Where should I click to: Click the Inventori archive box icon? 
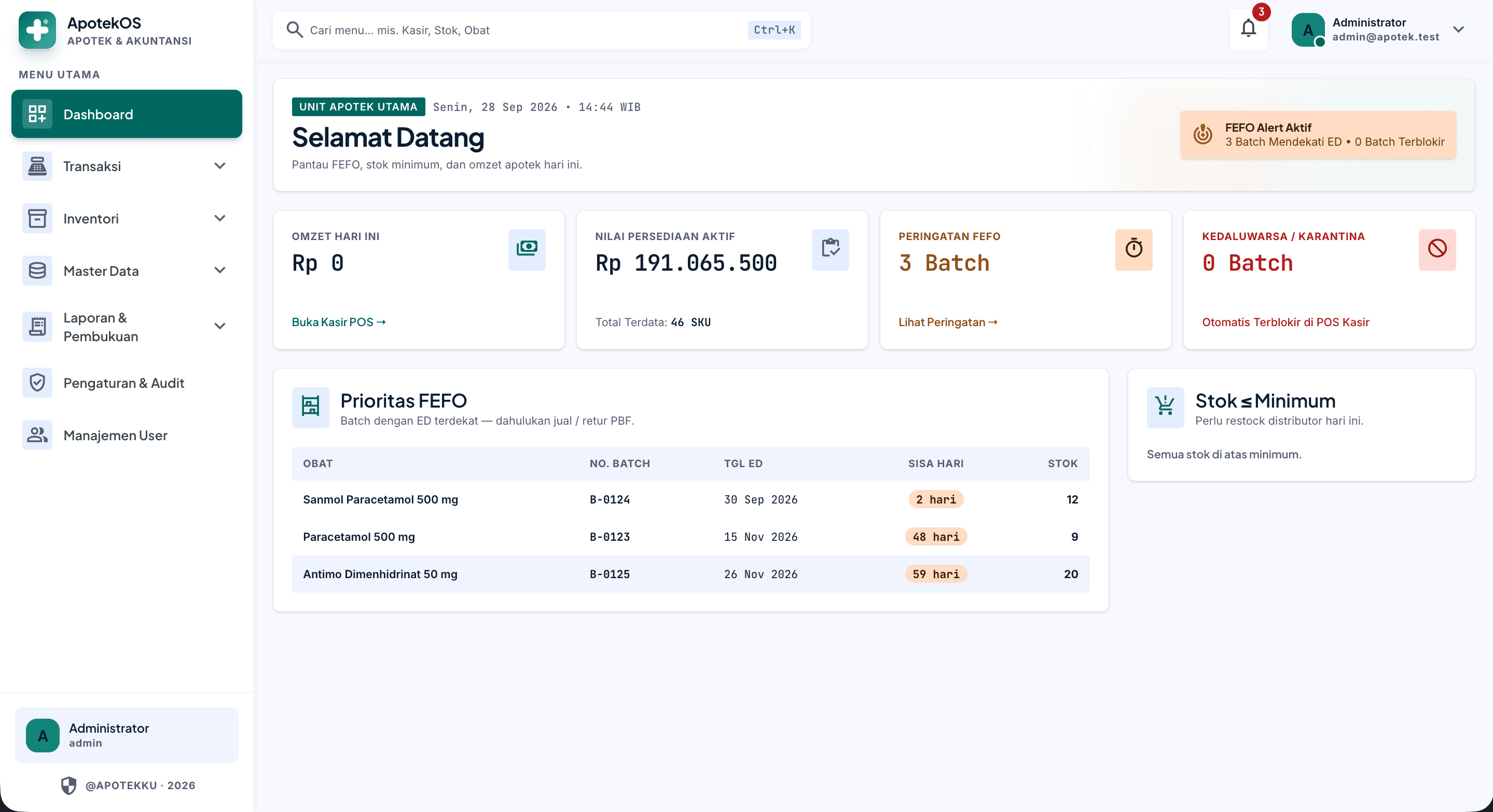37,218
